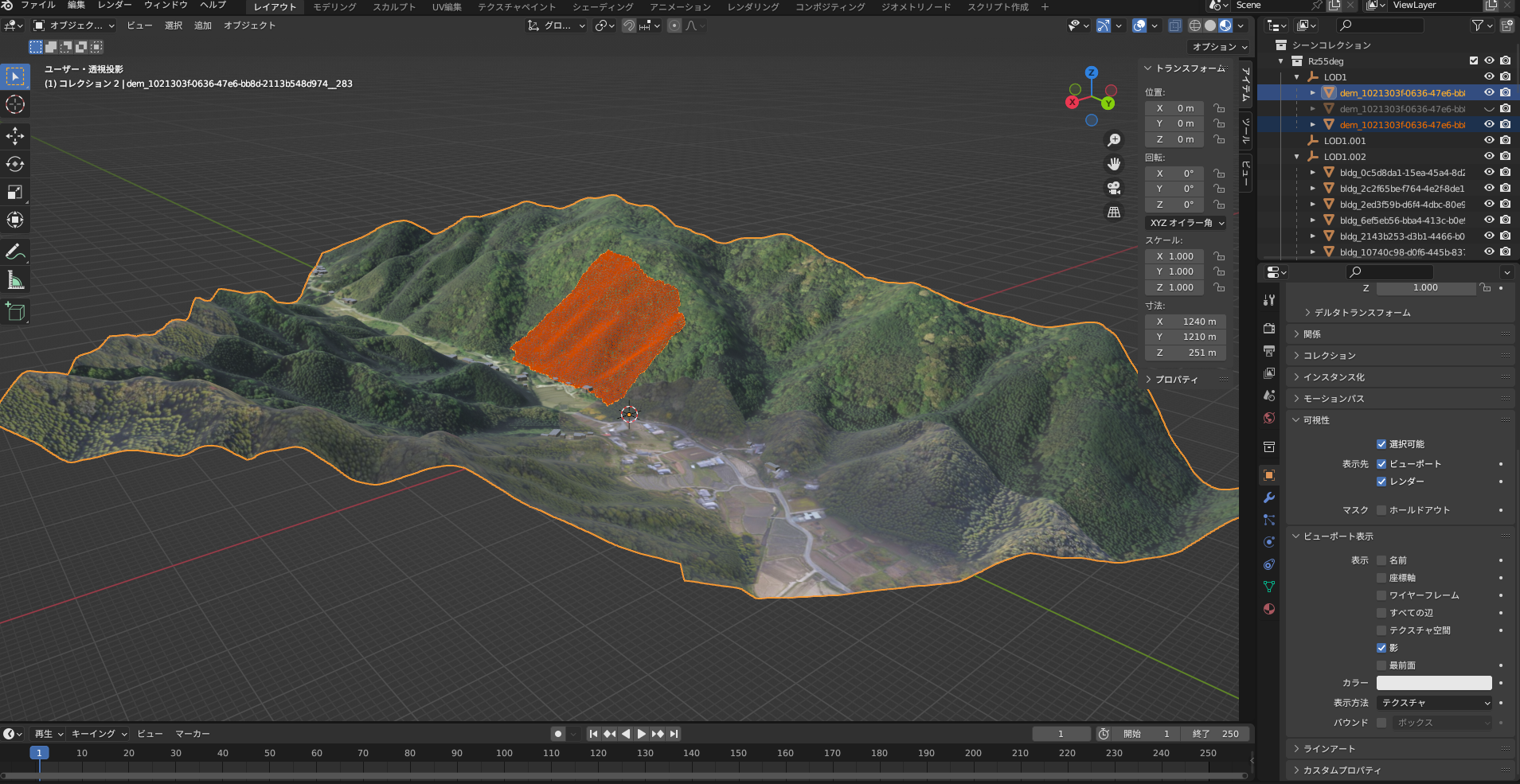Select the Move tool in left toolbar
1520x784 pixels.
point(15,136)
